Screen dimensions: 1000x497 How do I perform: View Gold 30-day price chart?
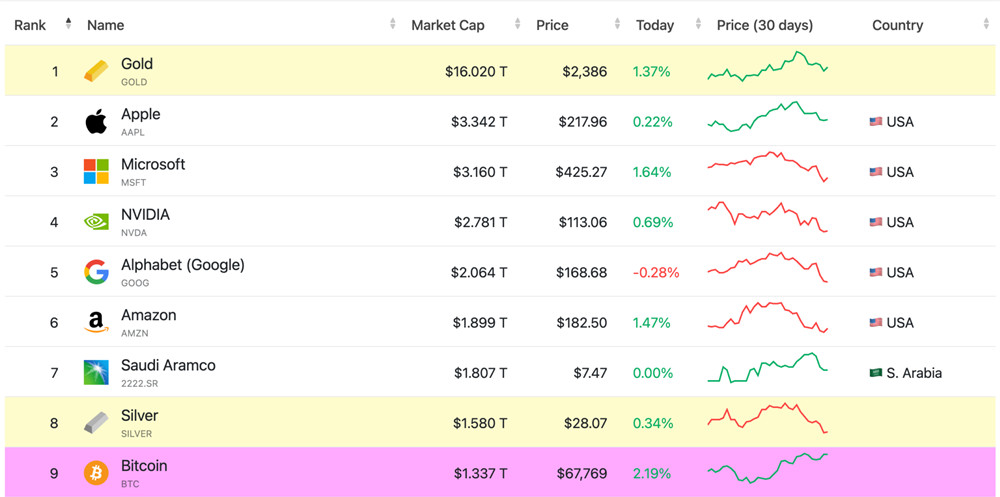point(767,68)
